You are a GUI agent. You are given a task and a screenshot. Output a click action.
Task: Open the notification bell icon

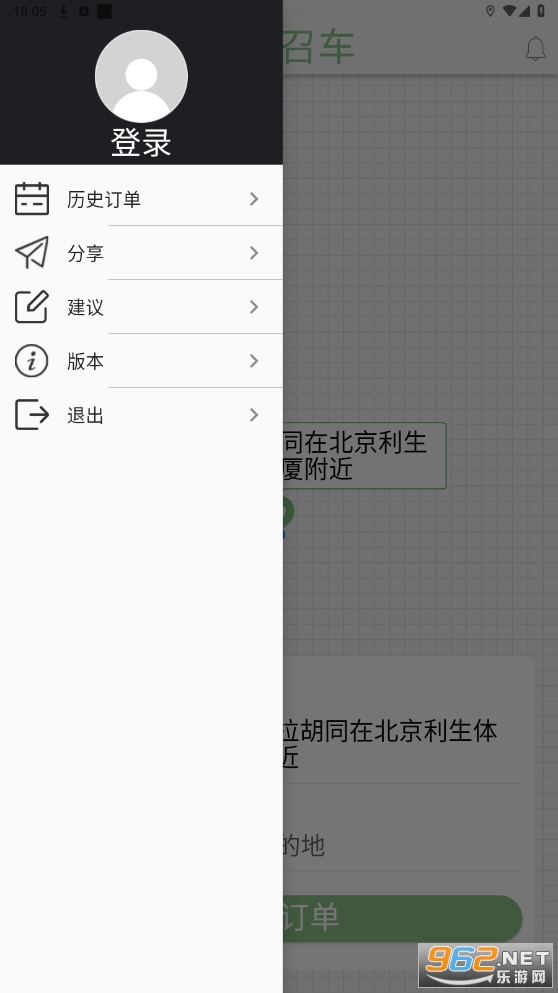pyautogui.click(x=536, y=48)
